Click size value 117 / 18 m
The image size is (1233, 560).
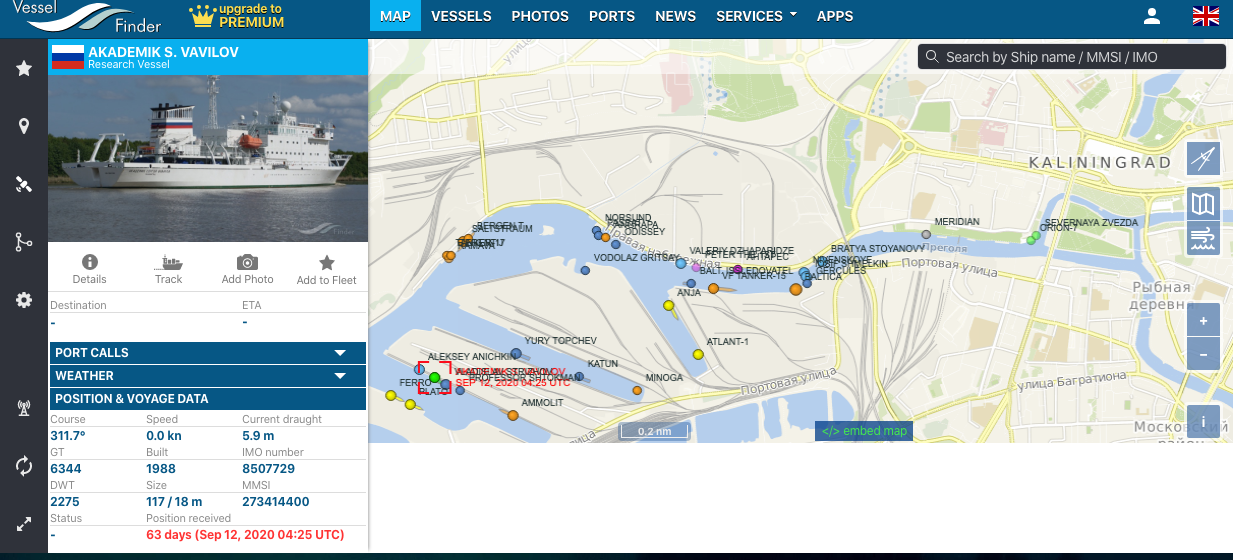point(174,501)
